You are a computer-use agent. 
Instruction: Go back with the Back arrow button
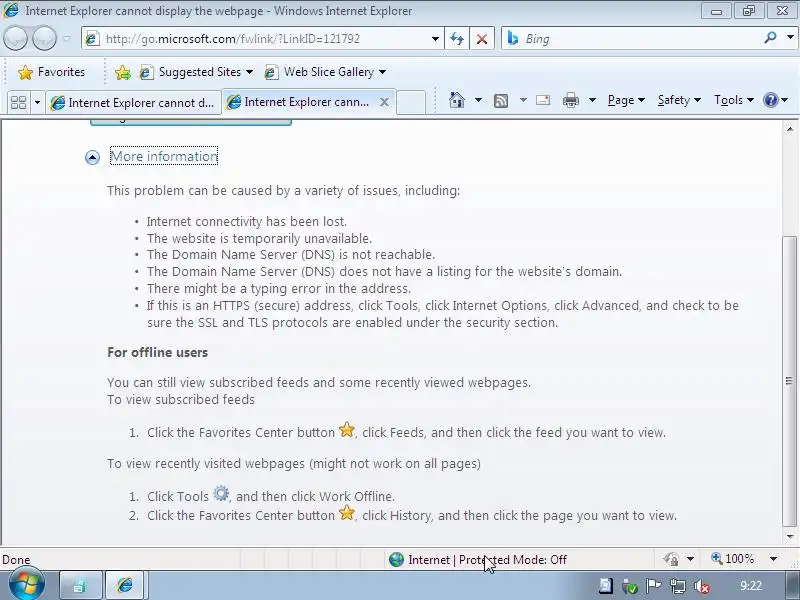[x=15, y=38]
